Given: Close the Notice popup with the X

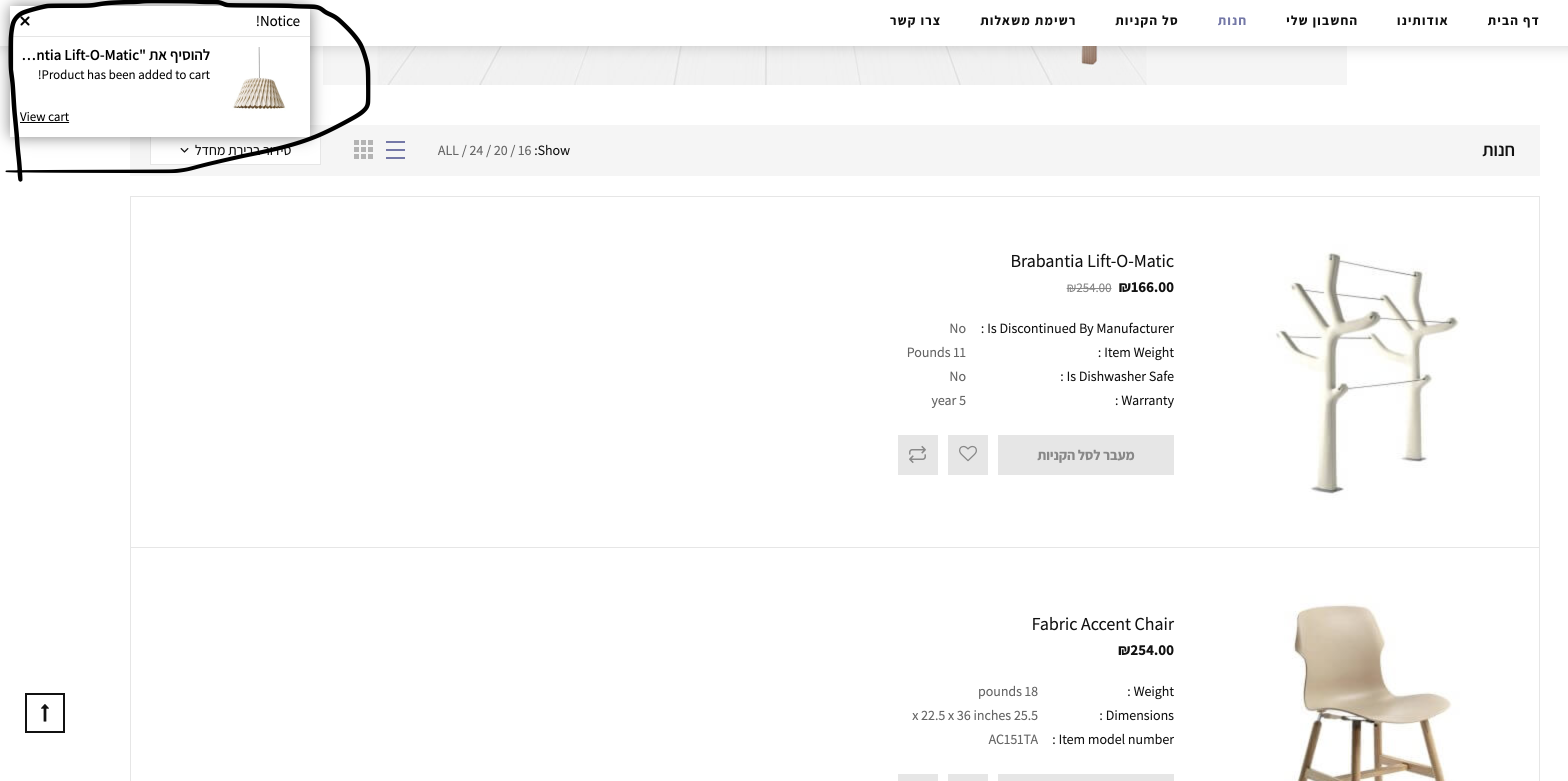Looking at the screenshot, I should point(25,20).
